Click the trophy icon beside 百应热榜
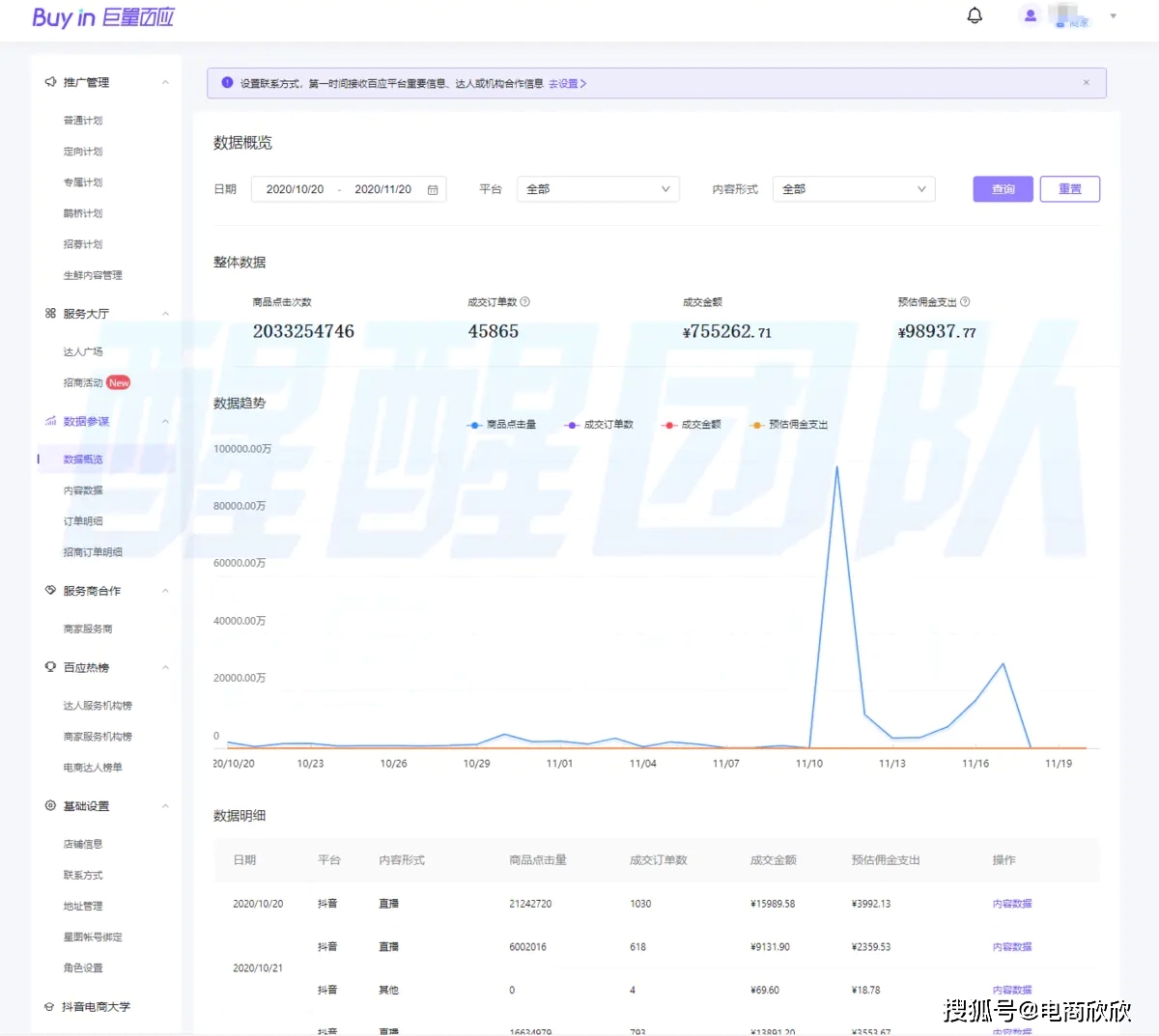This screenshot has width=1159, height=1036. pyautogui.click(x=50, y=667)
